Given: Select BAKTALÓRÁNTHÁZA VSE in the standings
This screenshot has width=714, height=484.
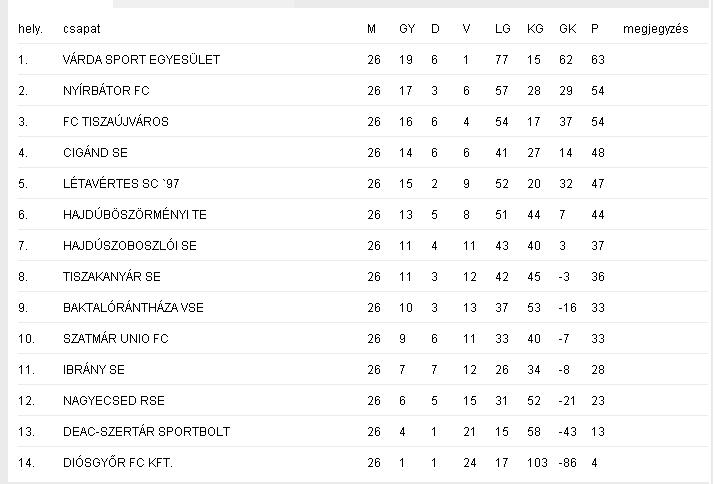Looking at the screenshot, I should pos(133,307).
